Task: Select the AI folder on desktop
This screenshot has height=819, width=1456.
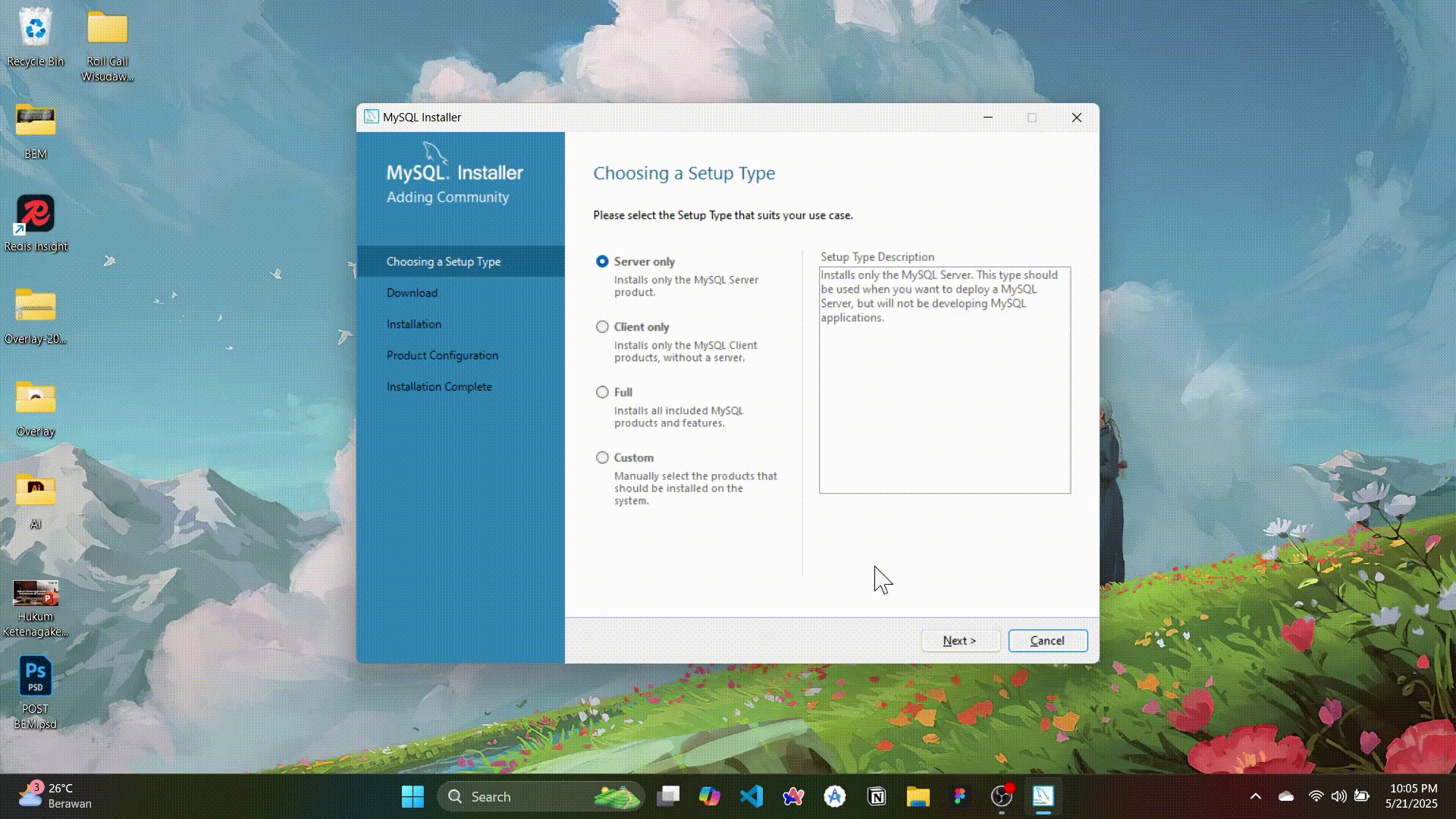Action: click(x=36, y=500)
